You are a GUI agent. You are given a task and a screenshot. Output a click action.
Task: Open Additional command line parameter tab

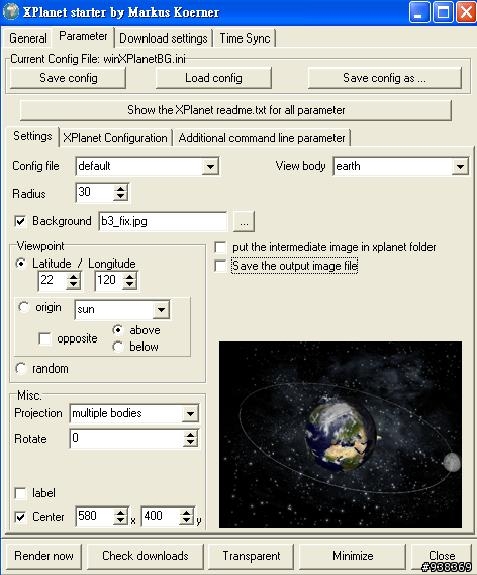[x=262, y=138]
